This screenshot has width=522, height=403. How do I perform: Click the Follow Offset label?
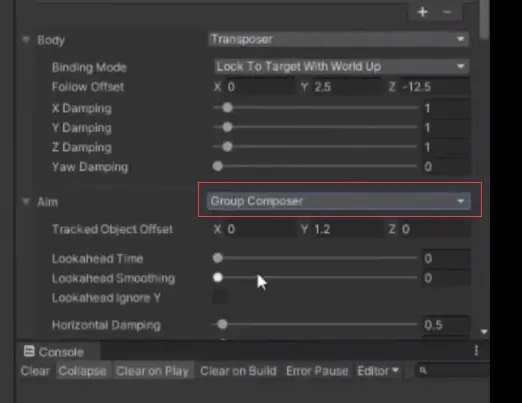88,87
